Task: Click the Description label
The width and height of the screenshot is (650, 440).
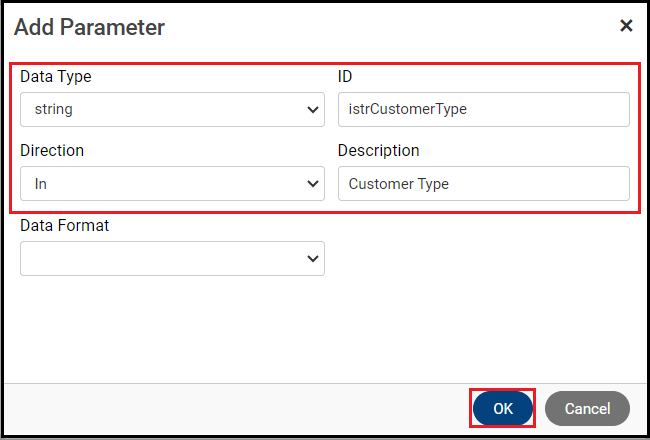Action: pyautogui.click(x=379, y=150)
